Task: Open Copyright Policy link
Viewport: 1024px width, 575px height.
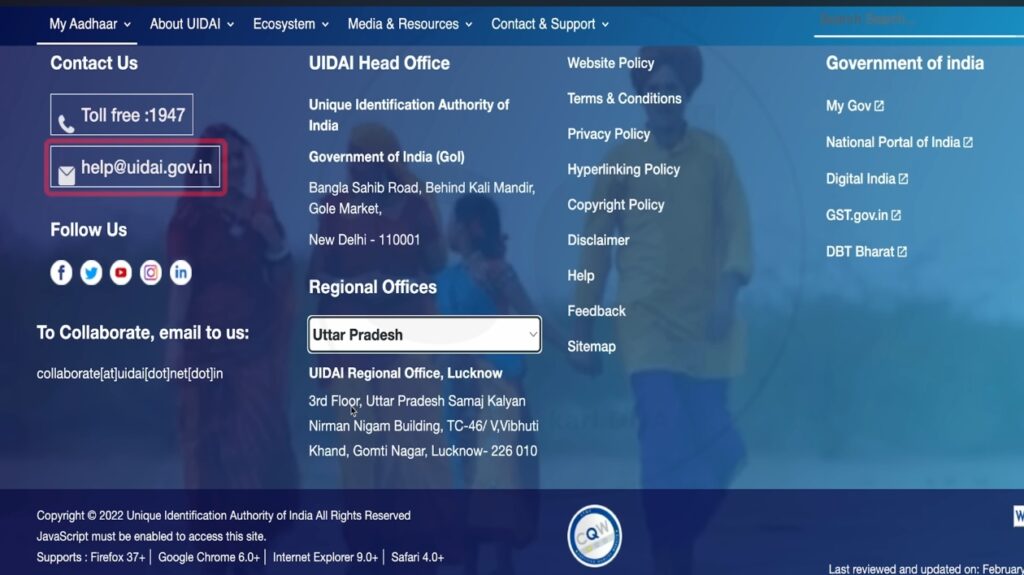Action: pyautogui.click(x=616, y=205)
